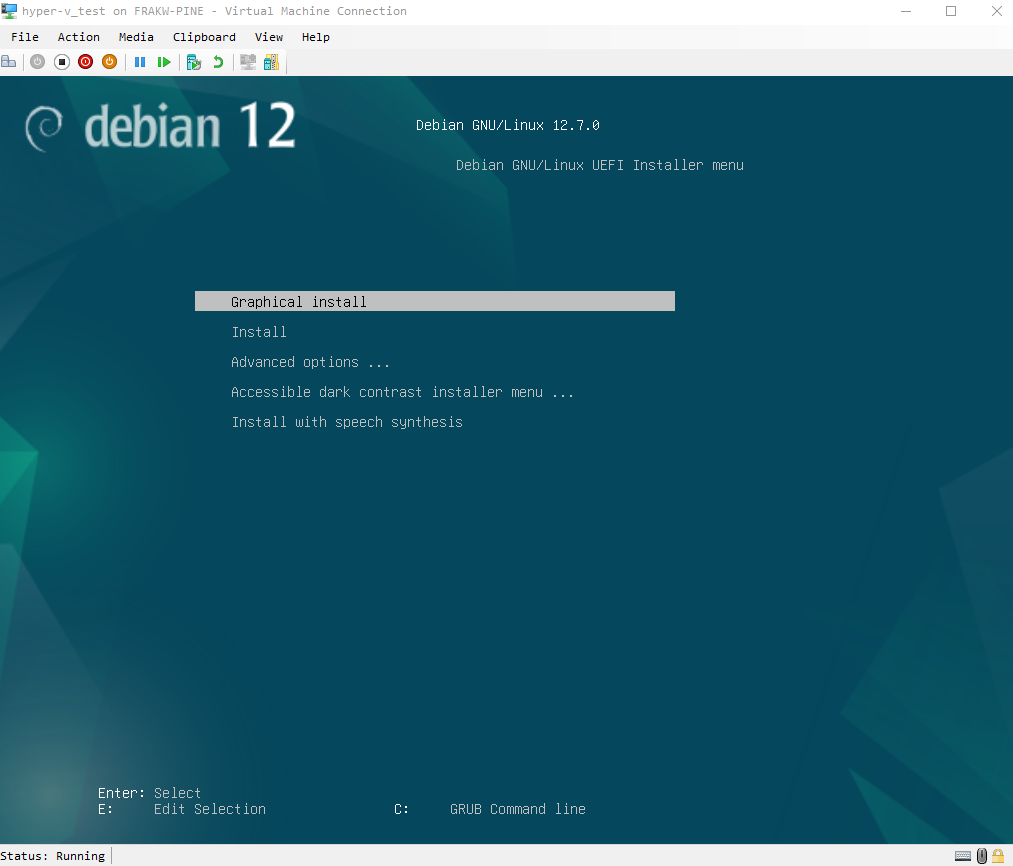The height and width of the screenshot is (866, 1013).
Task: Revert the VM with the green arrow icon
Action: [218, 62]
